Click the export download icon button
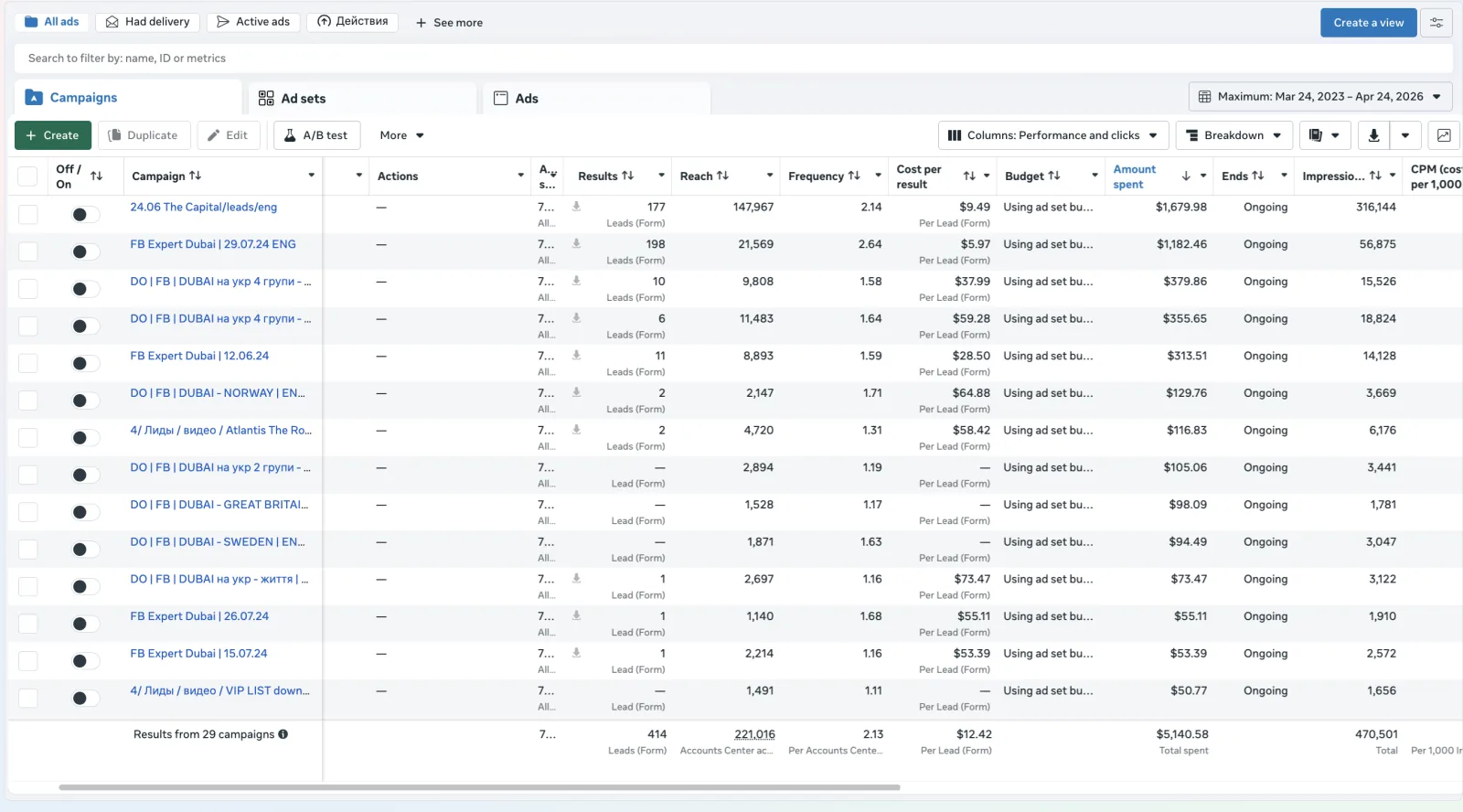Image resolution: width=1463 pixels, height=812 pixels. pyautogui.click(x=1373, y=135)
